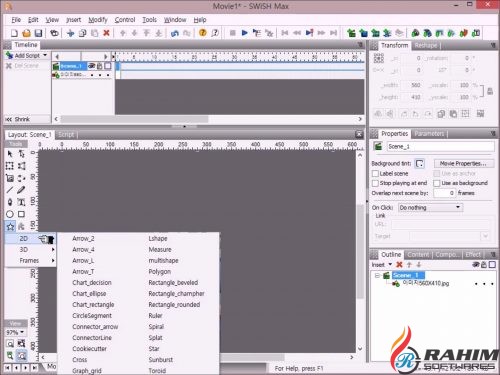
Task: Move item down with Outline down arrow
Action: click(x=419, y=265)
